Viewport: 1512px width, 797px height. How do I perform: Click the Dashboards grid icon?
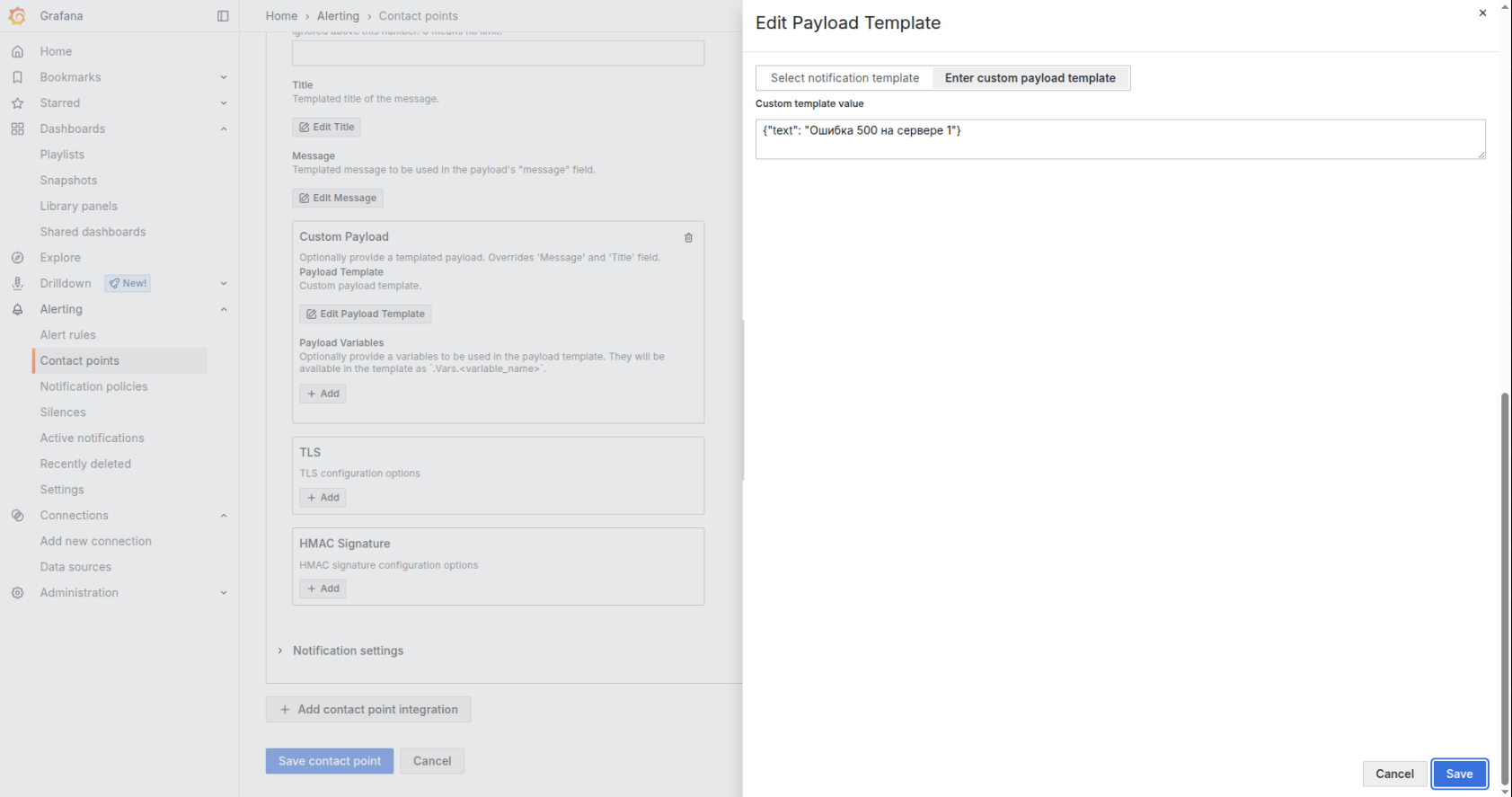click(17, 128)
